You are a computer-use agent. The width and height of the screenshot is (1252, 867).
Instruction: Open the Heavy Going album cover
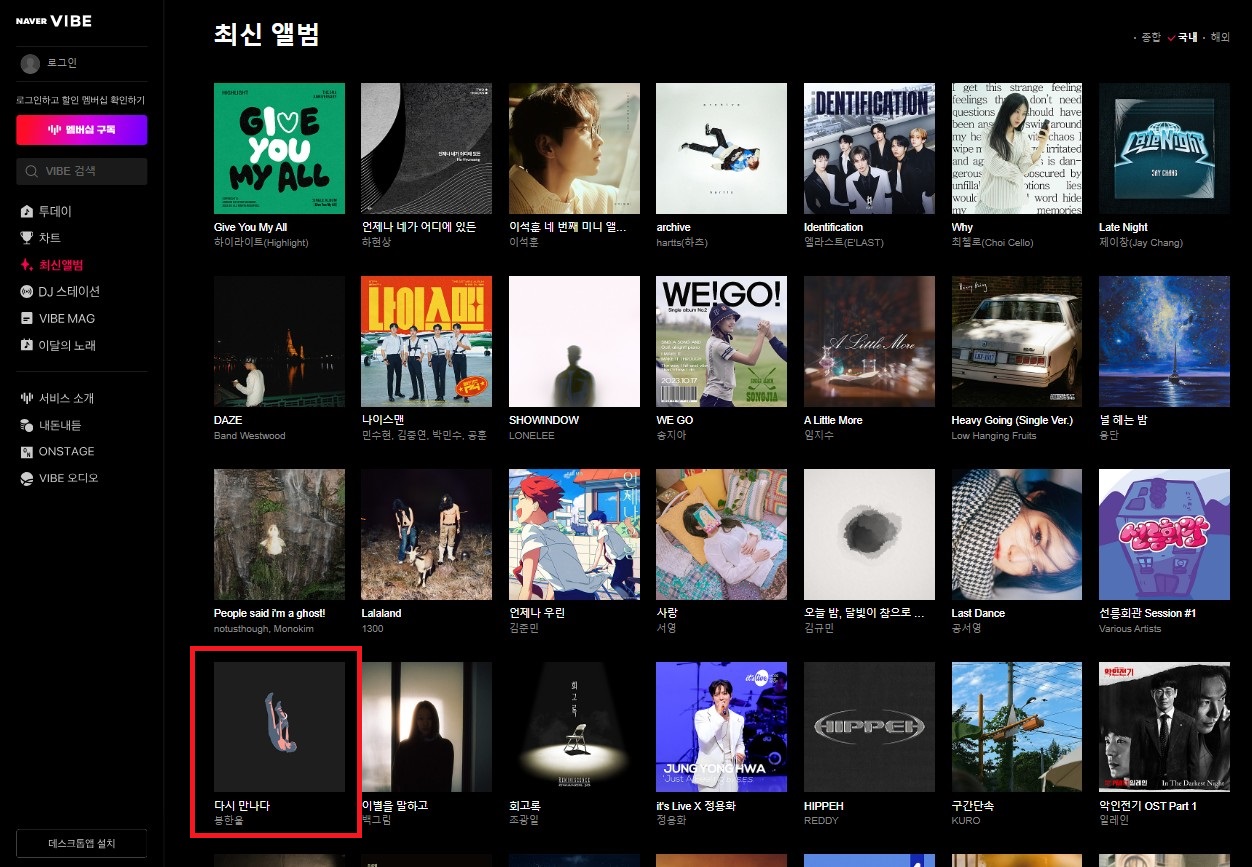pyautogui.click(x=1017, y=341)
